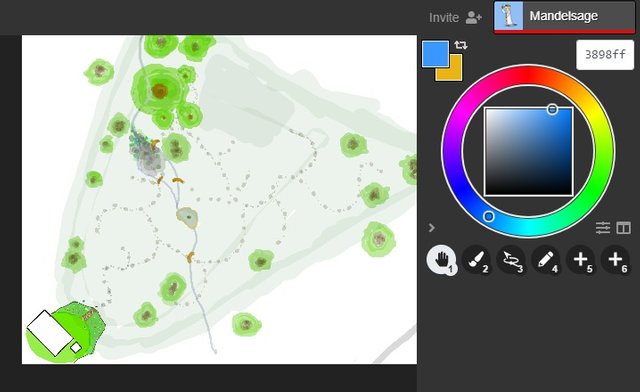Click the Invite button
Image resolution: width=640 pixels, height=392 pixels.
tap(444, 18)
